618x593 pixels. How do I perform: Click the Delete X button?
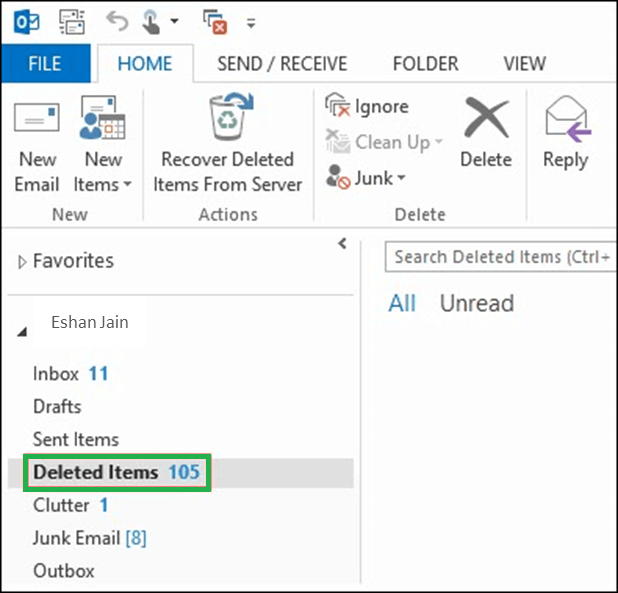pos(486,134)
